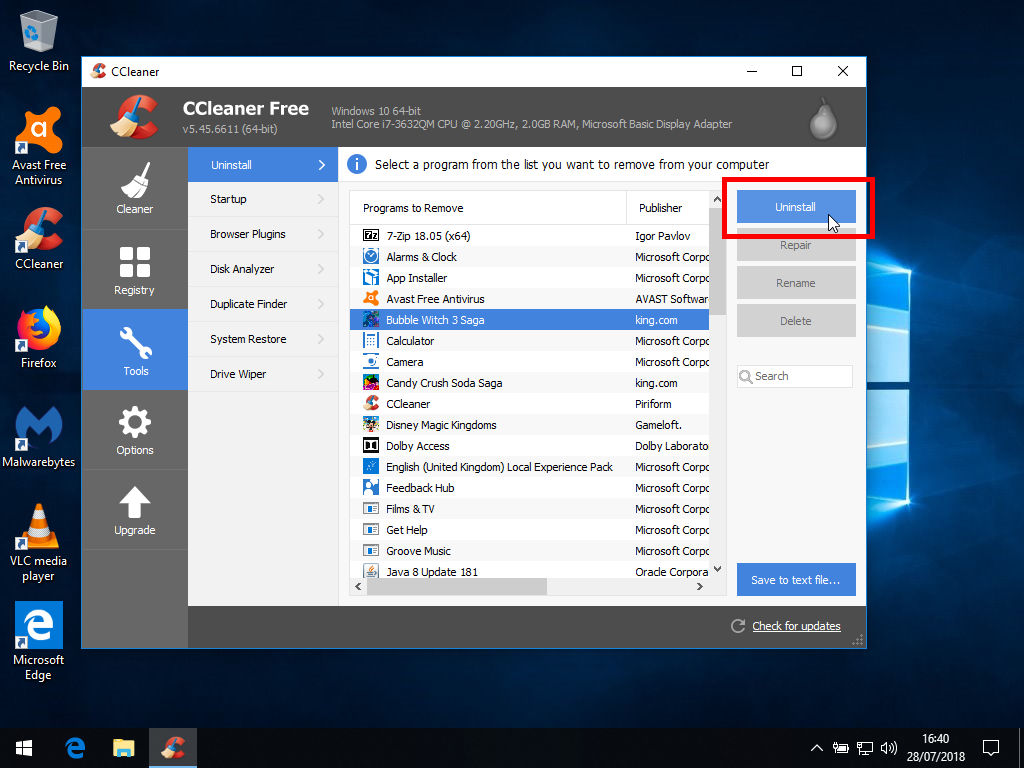Click the Piriform publisher cell

point(653,404)
